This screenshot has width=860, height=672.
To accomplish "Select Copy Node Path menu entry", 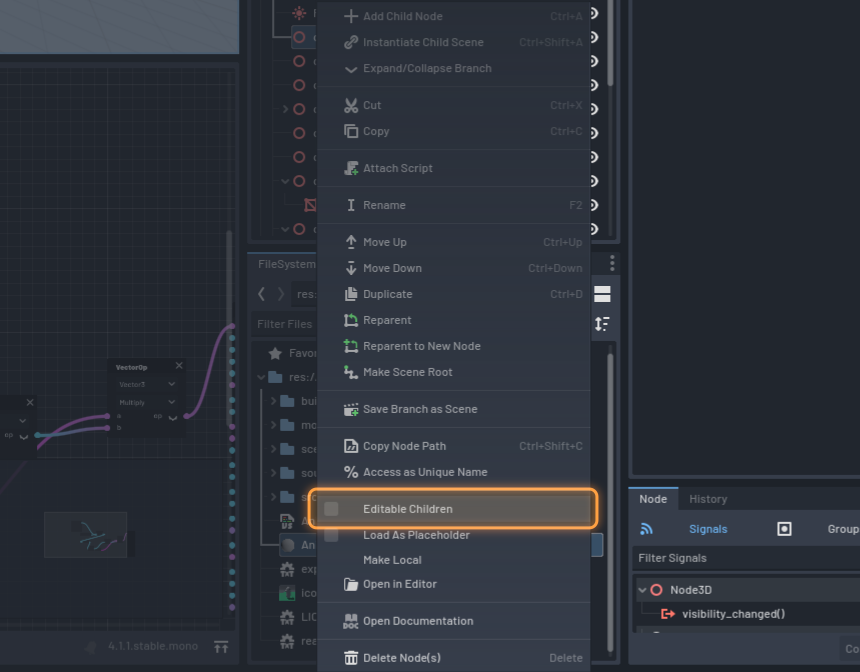I will (404, 446).
